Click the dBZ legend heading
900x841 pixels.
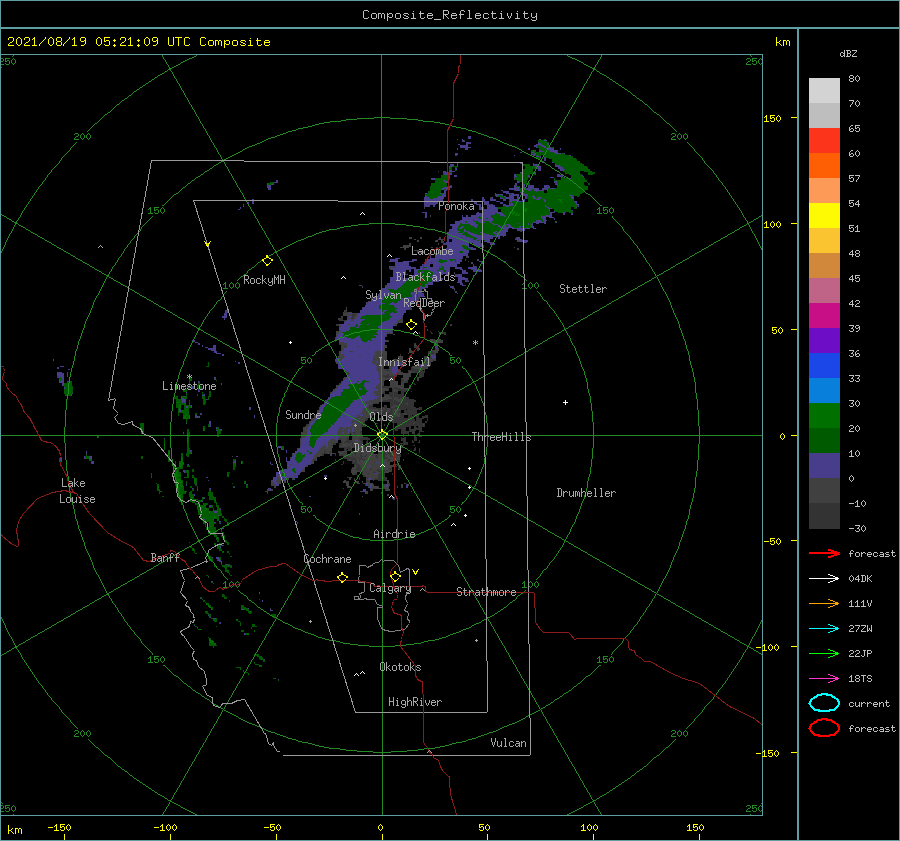coord(848,53)
